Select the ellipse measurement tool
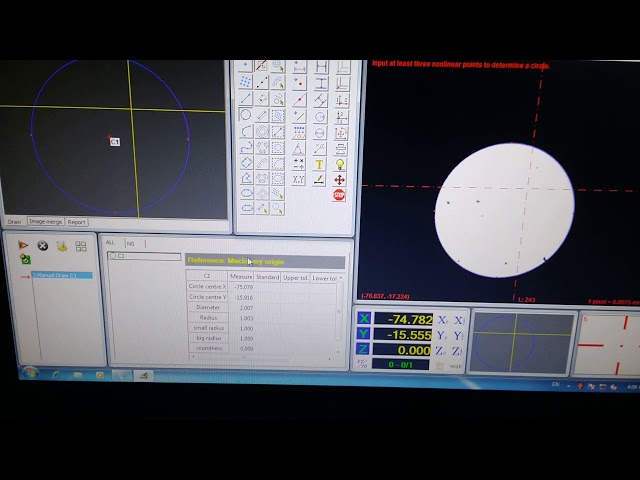This screenshot has width=640, height=480. tap(247, 193)
